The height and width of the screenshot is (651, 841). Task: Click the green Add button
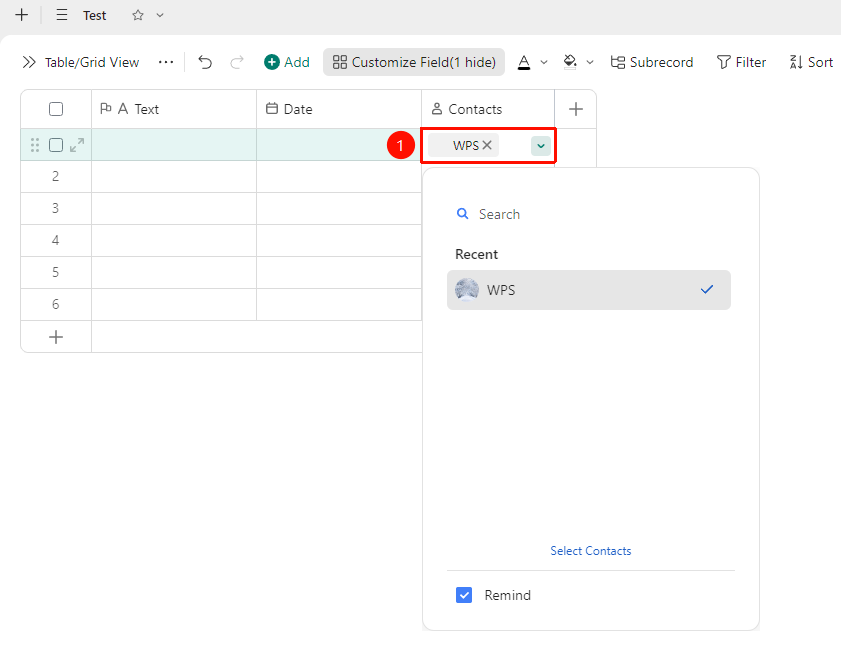pyautogui.click(x=287, y=62)
